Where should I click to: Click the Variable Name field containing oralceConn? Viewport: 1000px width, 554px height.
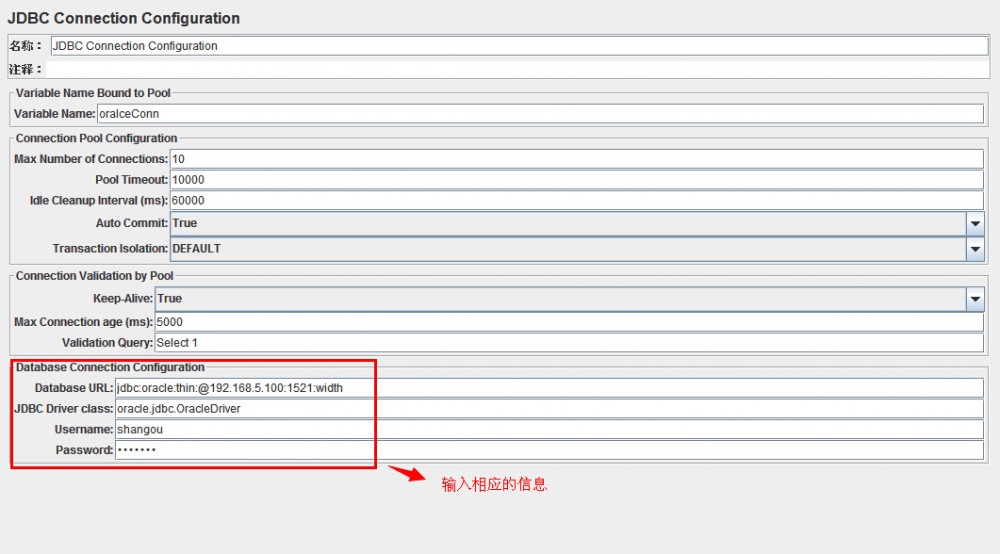(540, 113)
